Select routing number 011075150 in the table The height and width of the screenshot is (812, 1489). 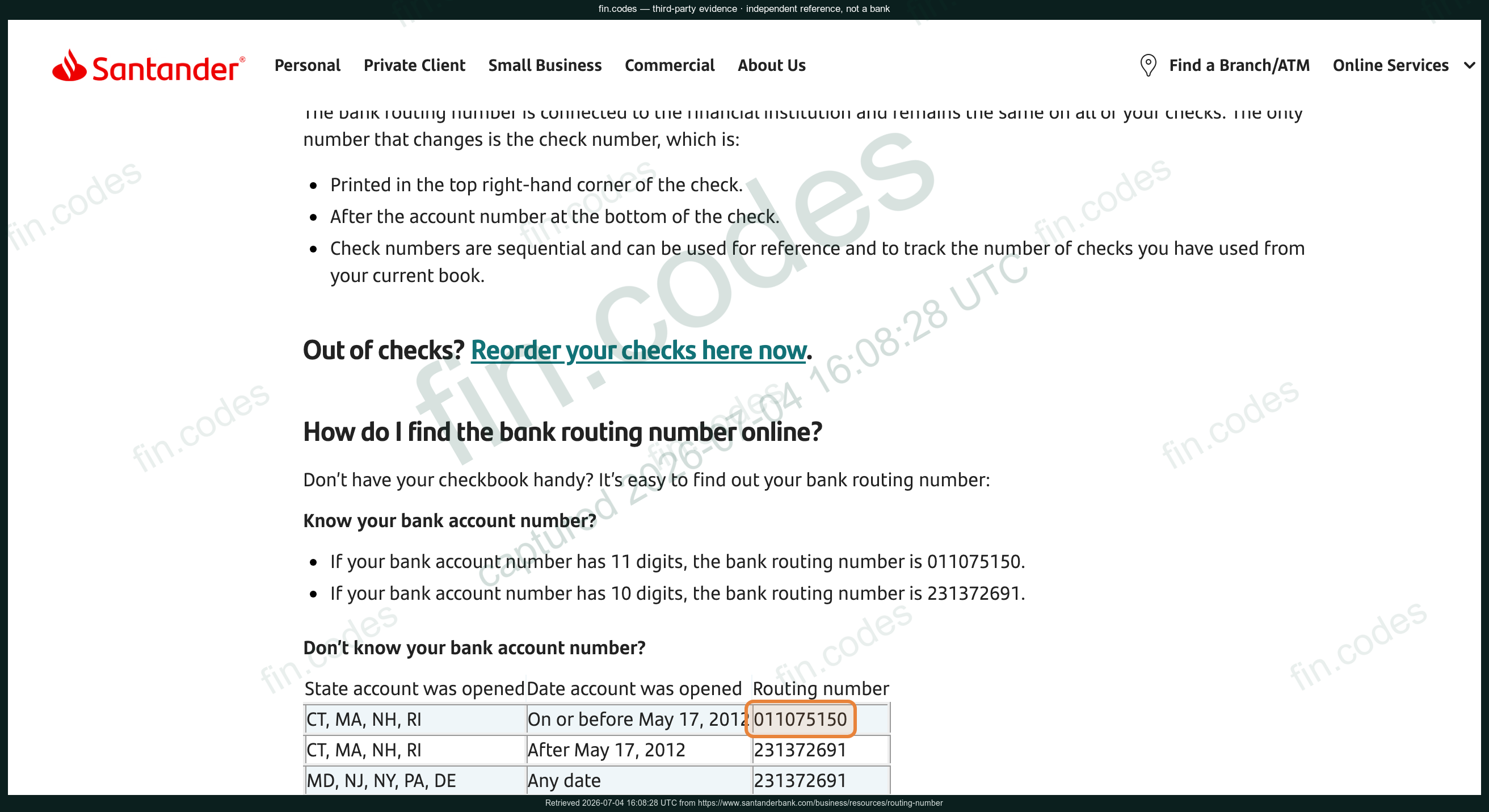tap(800, 719)
